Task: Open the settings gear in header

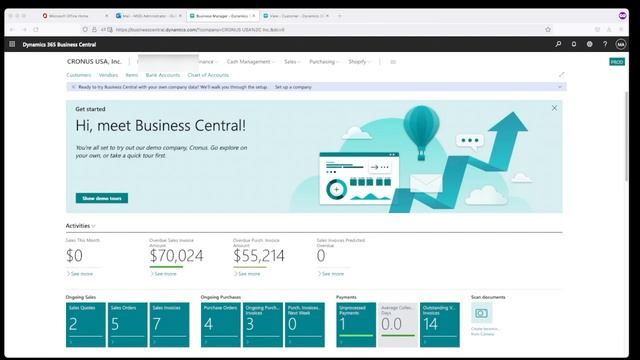Action: [x=589, y=44]
